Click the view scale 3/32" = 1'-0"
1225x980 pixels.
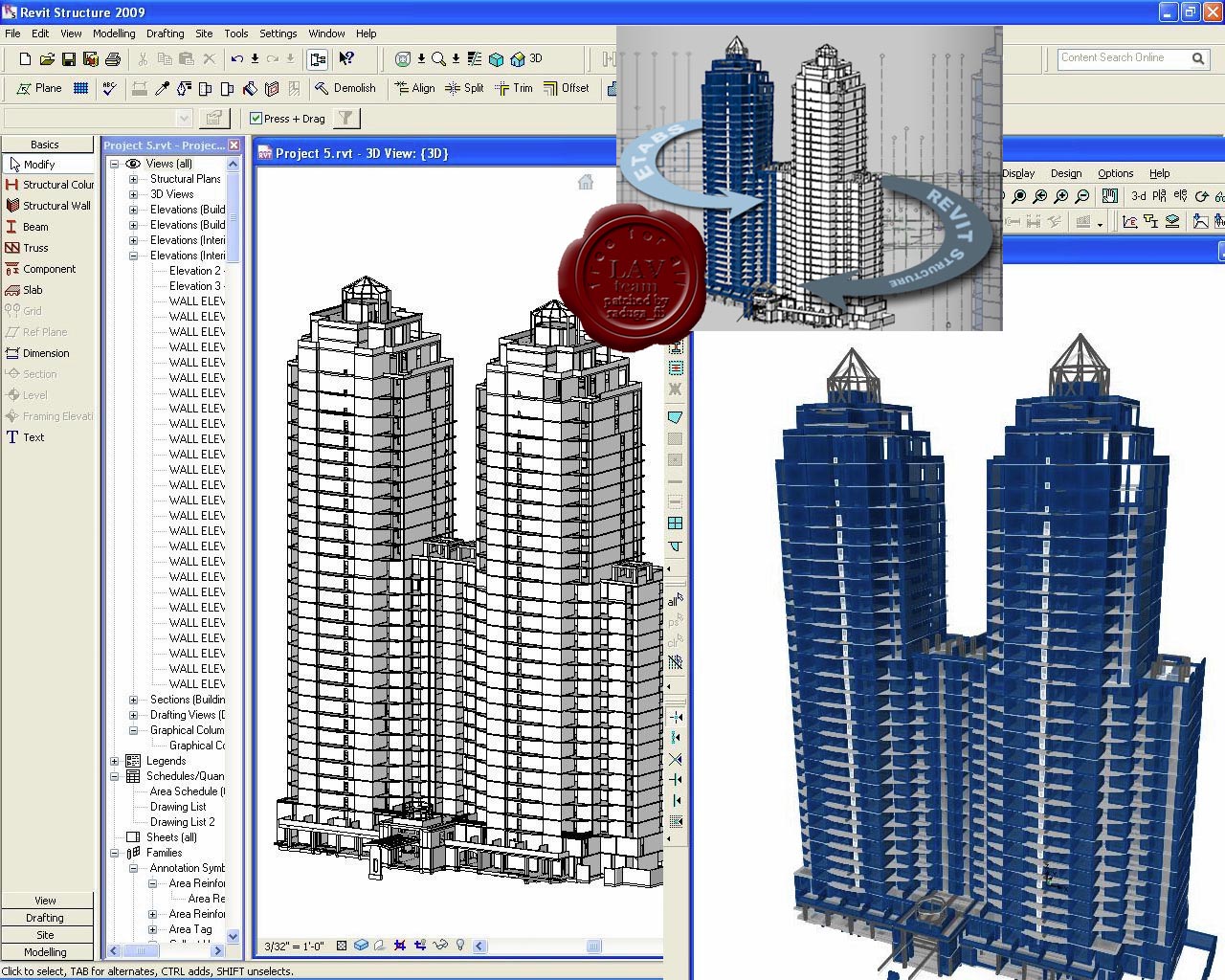pos(294,947)
